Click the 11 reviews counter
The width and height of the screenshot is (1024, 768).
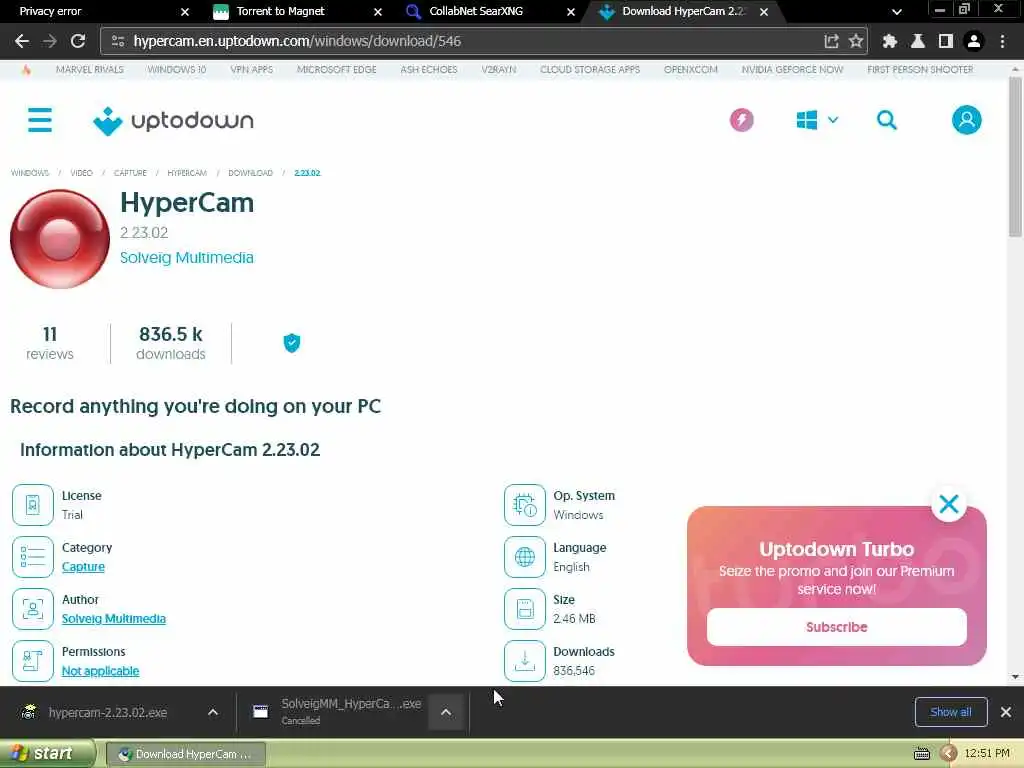pyautogui.click(x=50, y=343)
